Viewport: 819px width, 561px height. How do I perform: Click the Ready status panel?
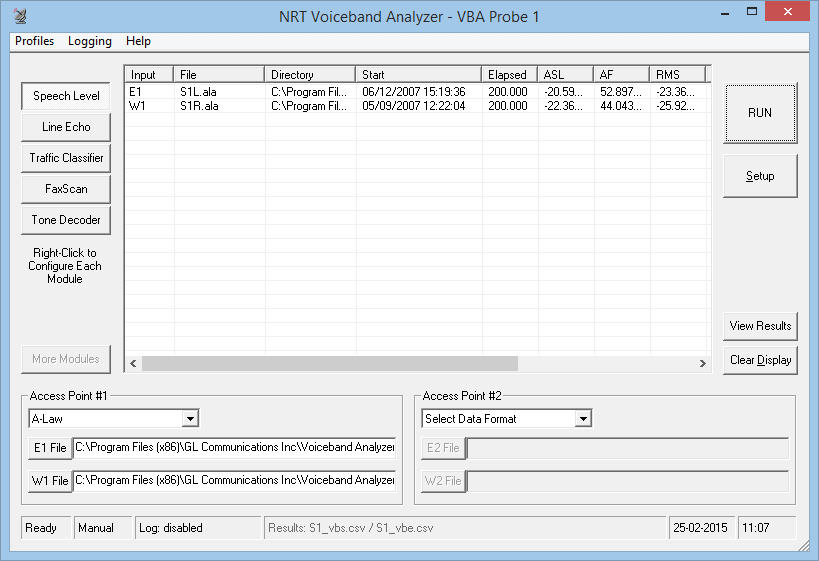click(x=46, y=528)
